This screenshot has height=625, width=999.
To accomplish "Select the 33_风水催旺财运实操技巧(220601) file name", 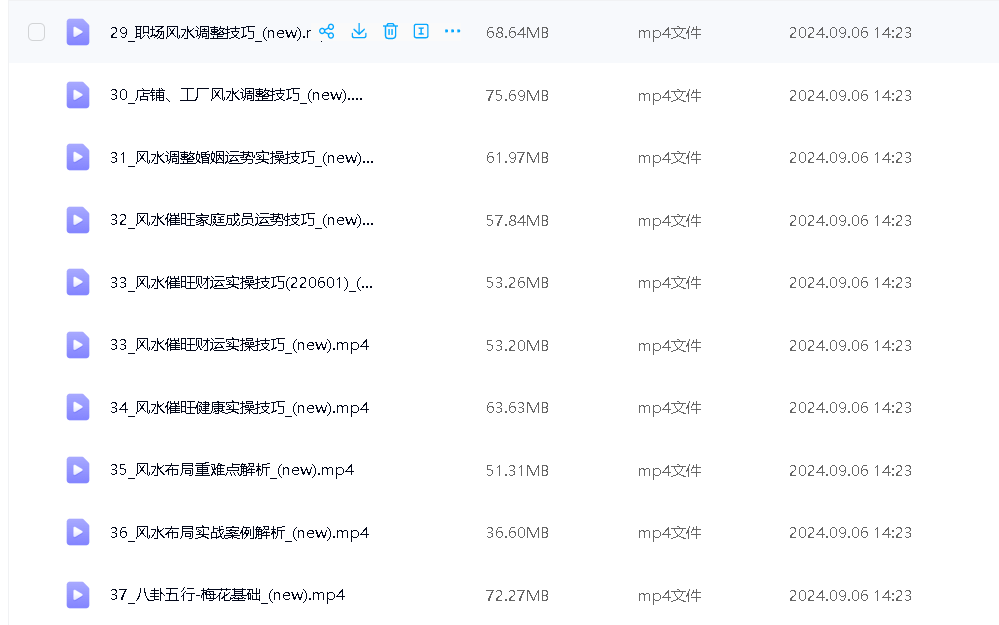I will [x=241, y=283].
